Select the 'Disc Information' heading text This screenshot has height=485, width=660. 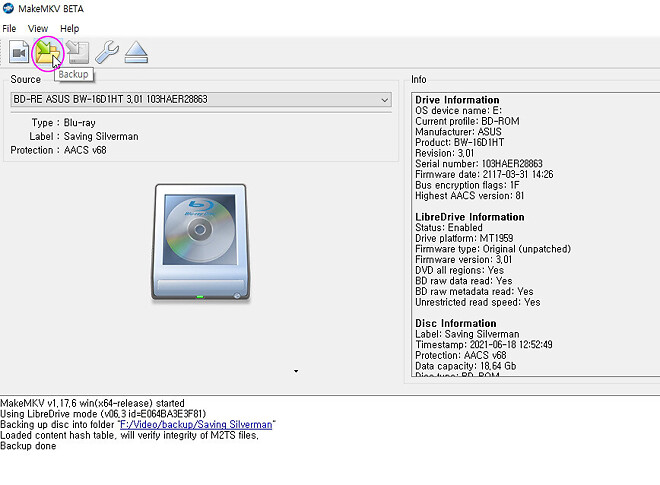456,323
